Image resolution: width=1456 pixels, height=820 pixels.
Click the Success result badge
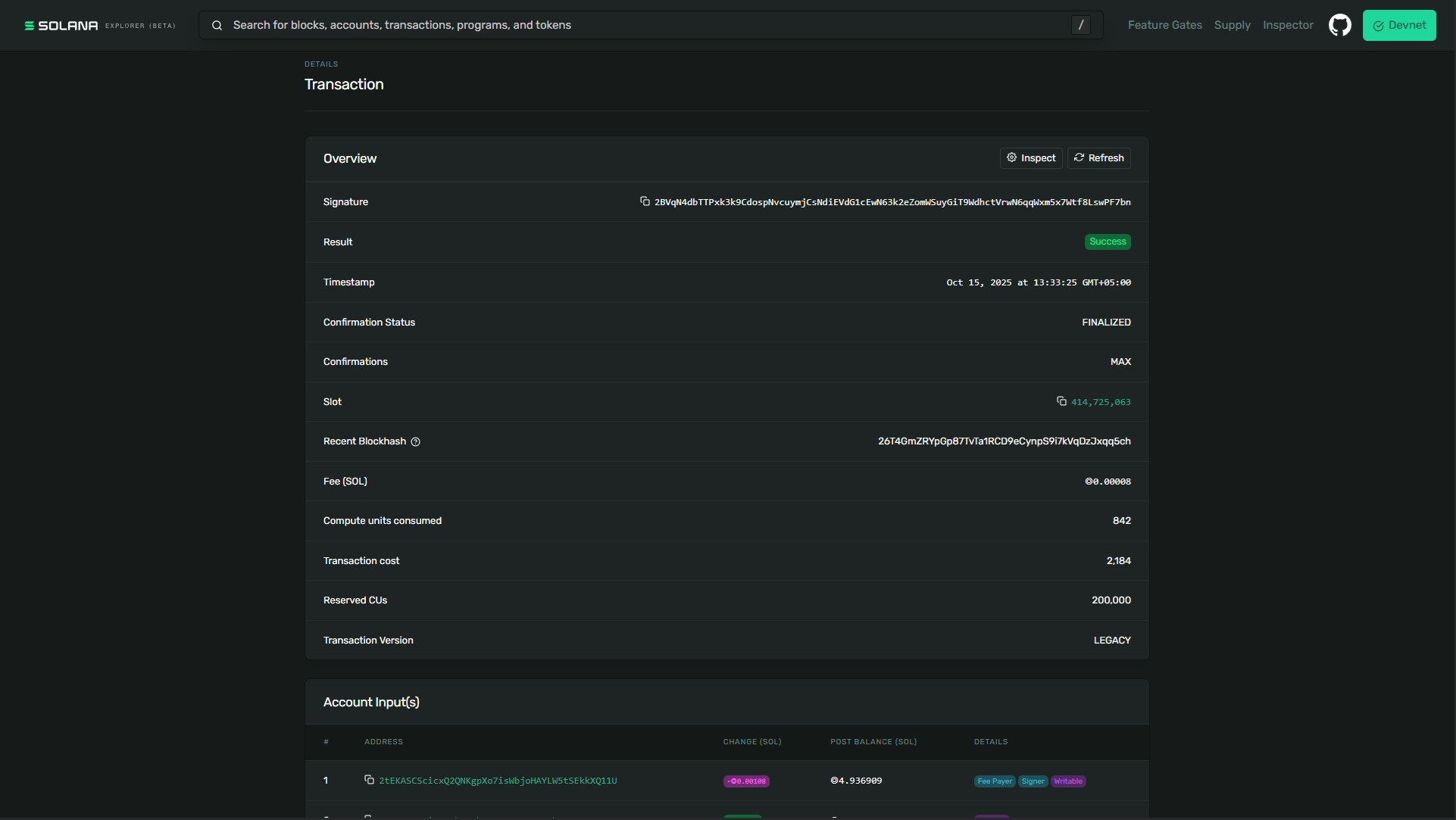(x=1107, y=242)
